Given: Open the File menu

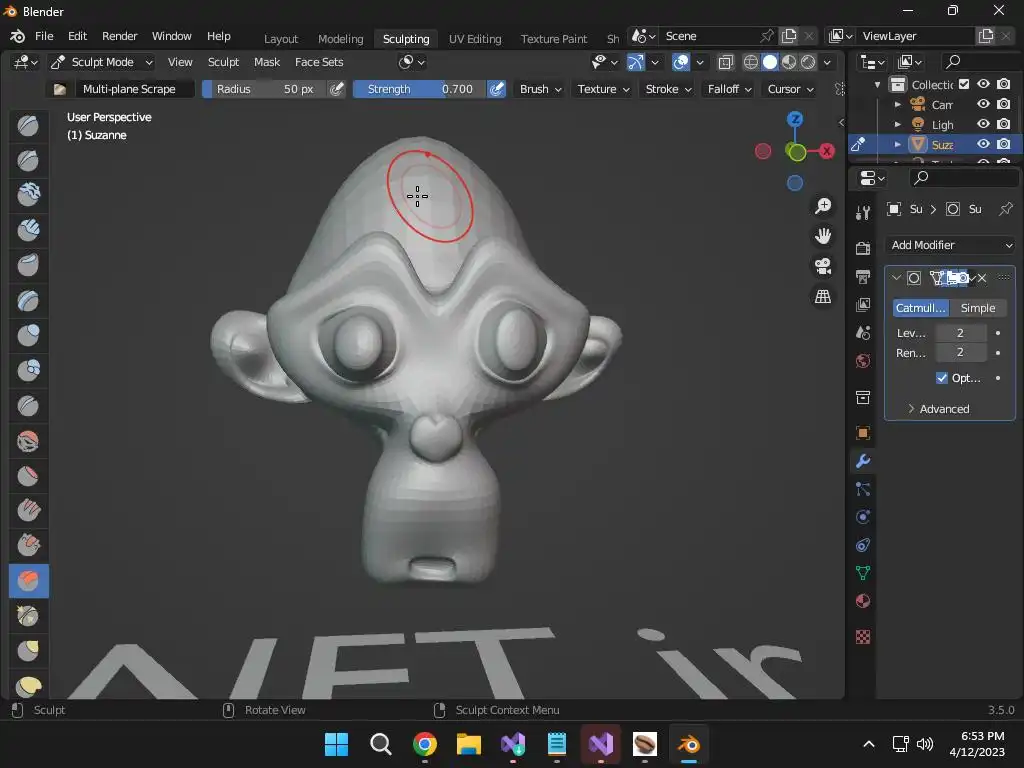Looking at the screenshot, I should (x=44, y=36).
